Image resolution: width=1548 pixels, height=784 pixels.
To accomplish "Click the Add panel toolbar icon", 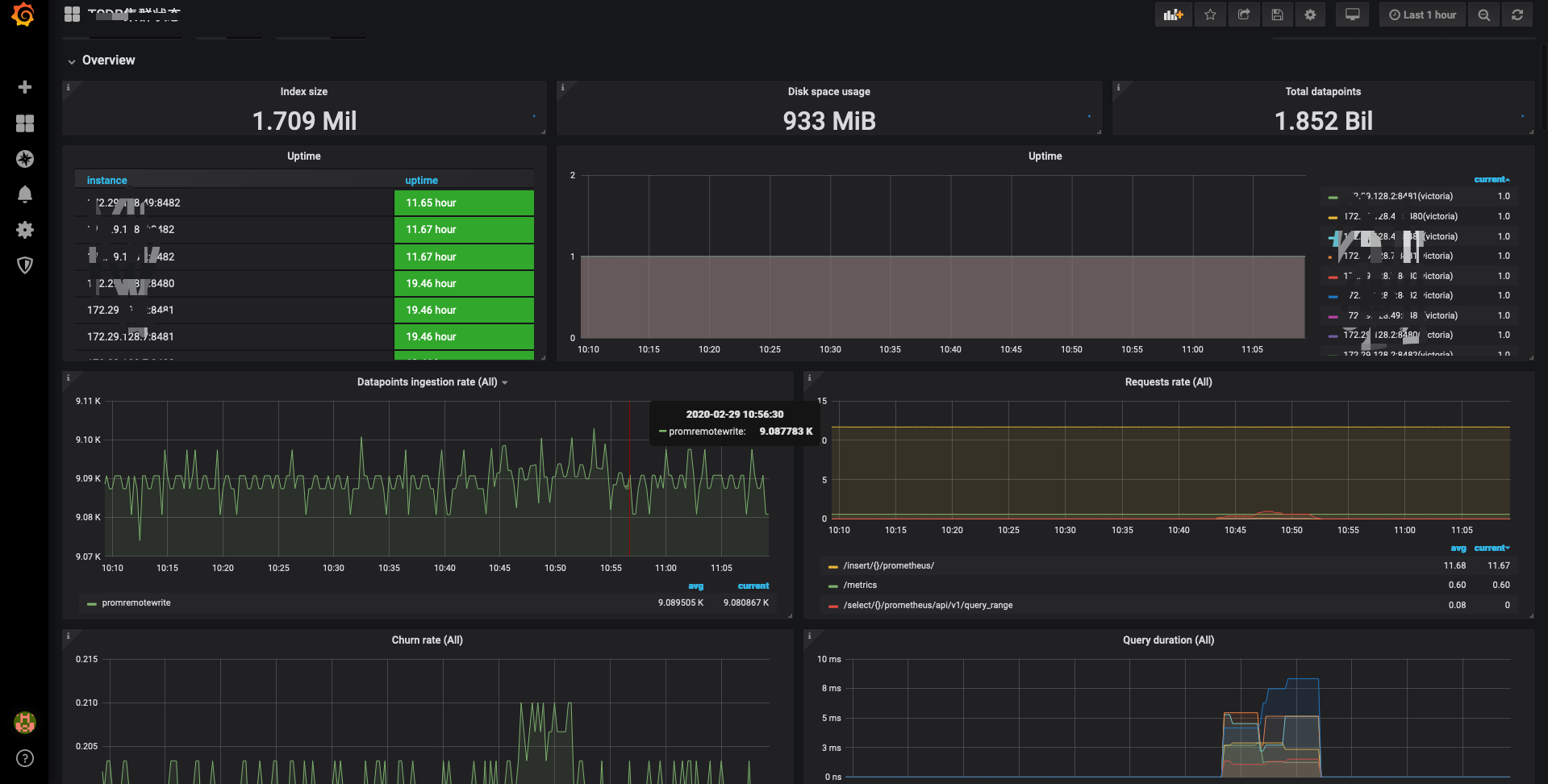I will 1173,15.
